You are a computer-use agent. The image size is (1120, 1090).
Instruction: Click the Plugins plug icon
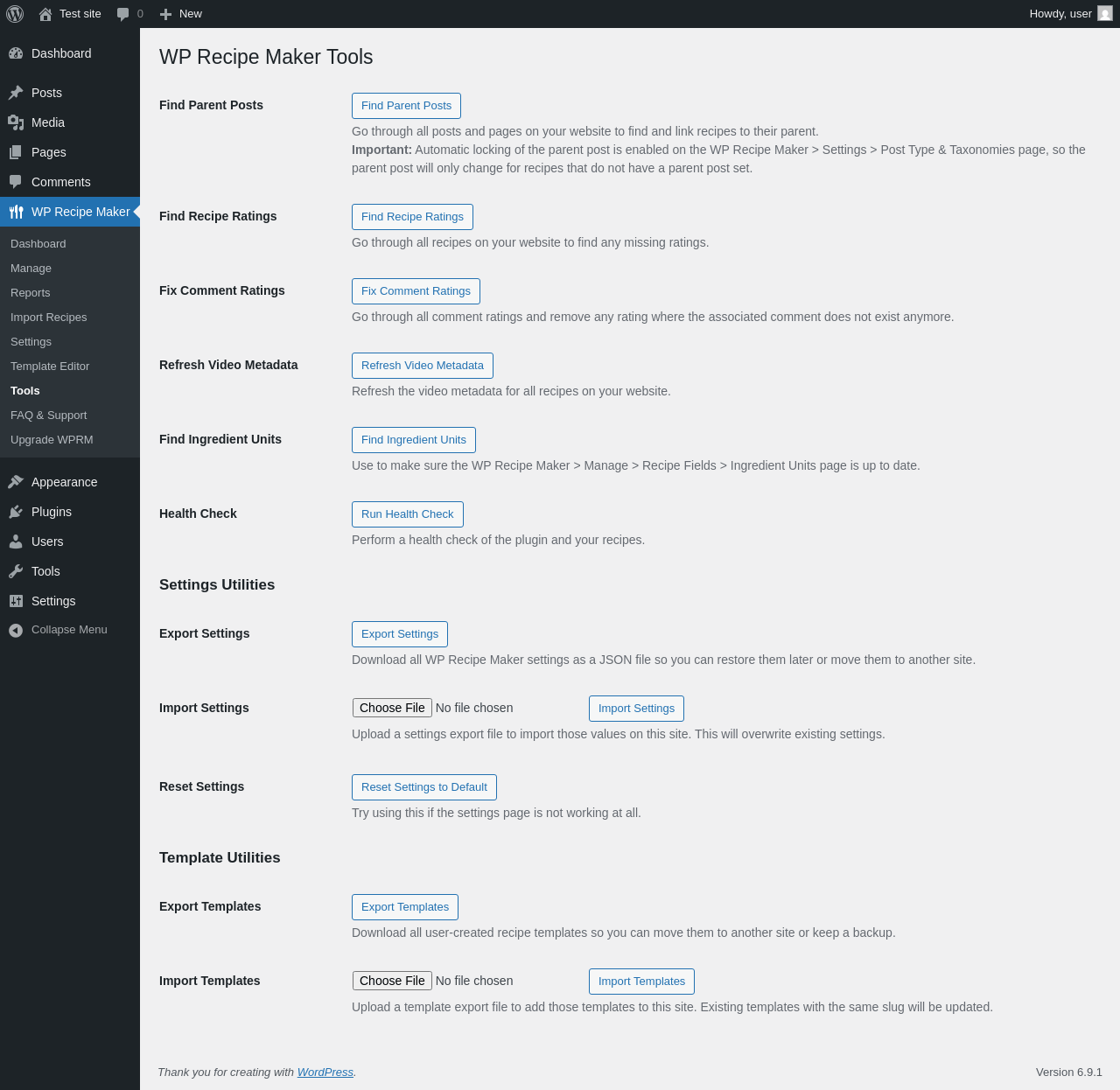point(16,512)
